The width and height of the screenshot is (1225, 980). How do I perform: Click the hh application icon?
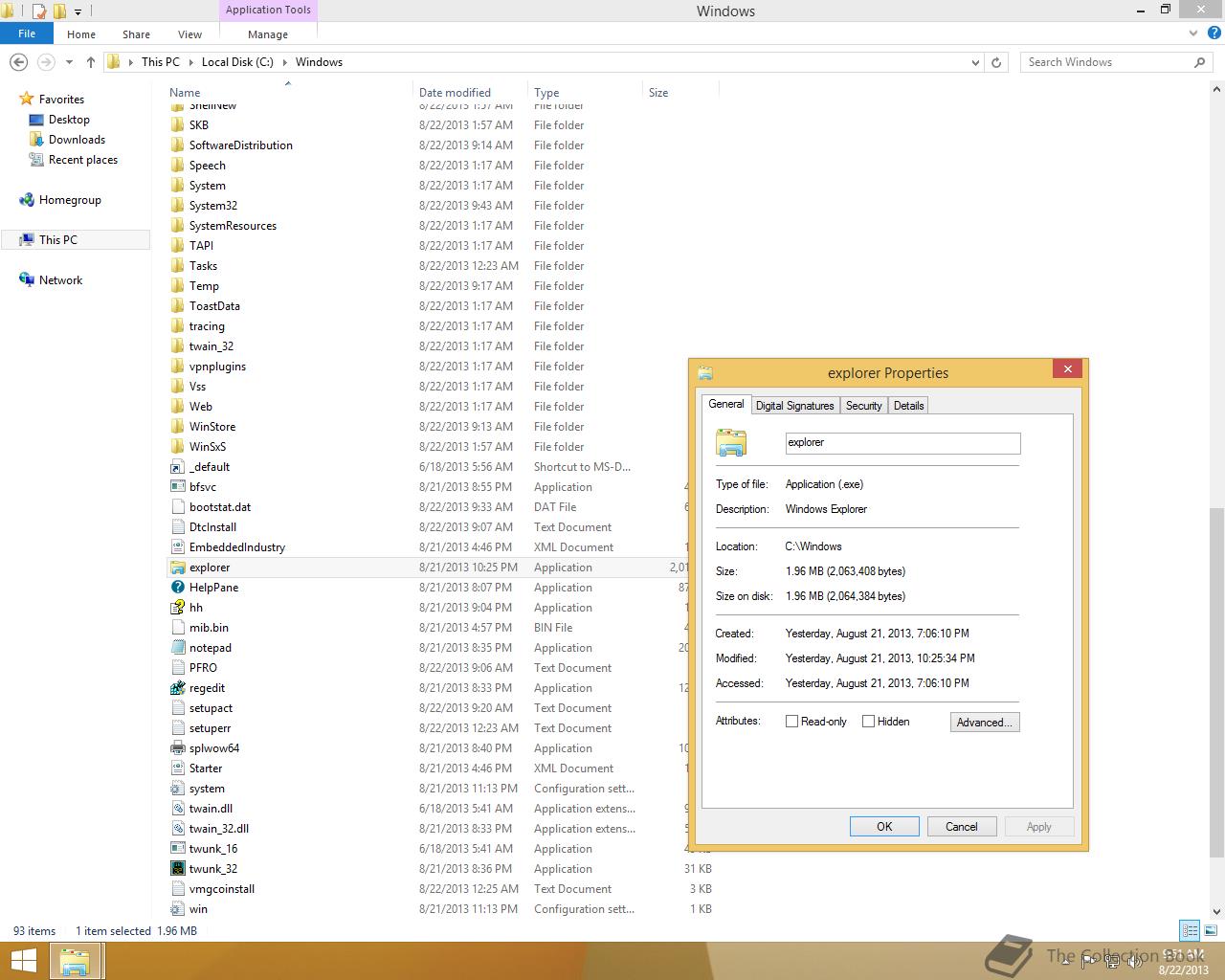click(x=177, y=608)
